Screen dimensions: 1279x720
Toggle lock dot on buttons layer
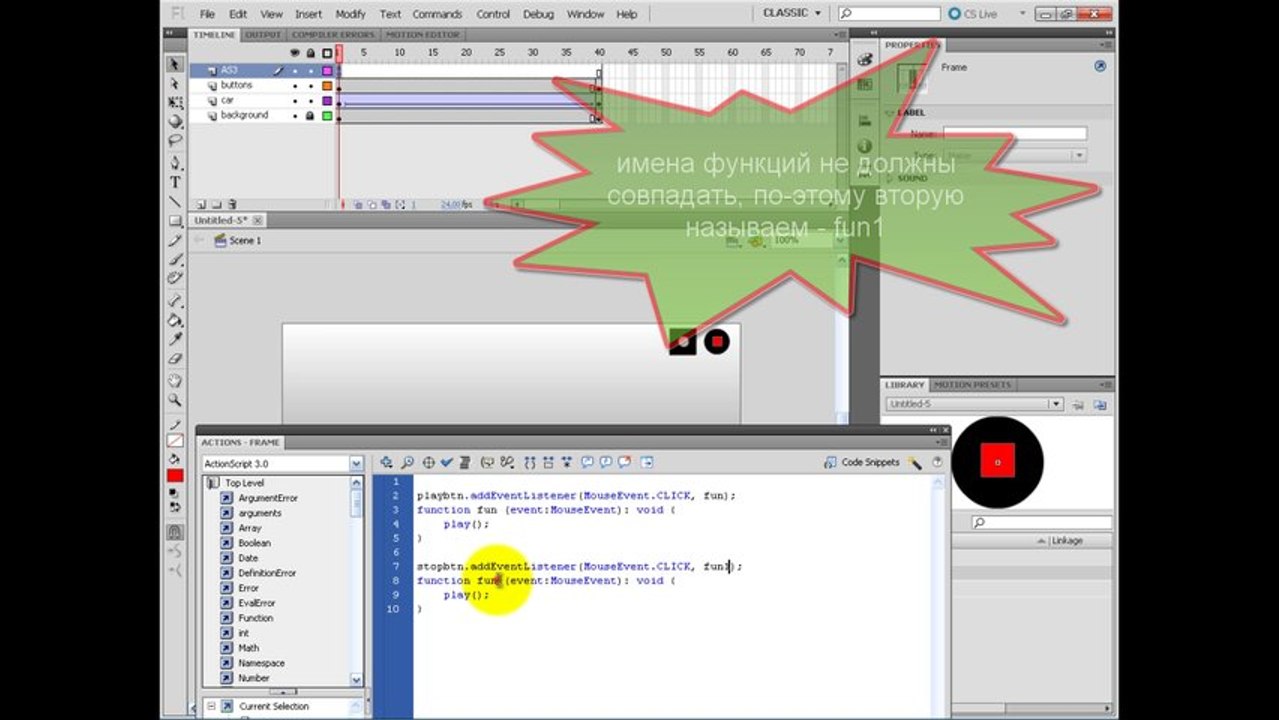tap(310, 86)
